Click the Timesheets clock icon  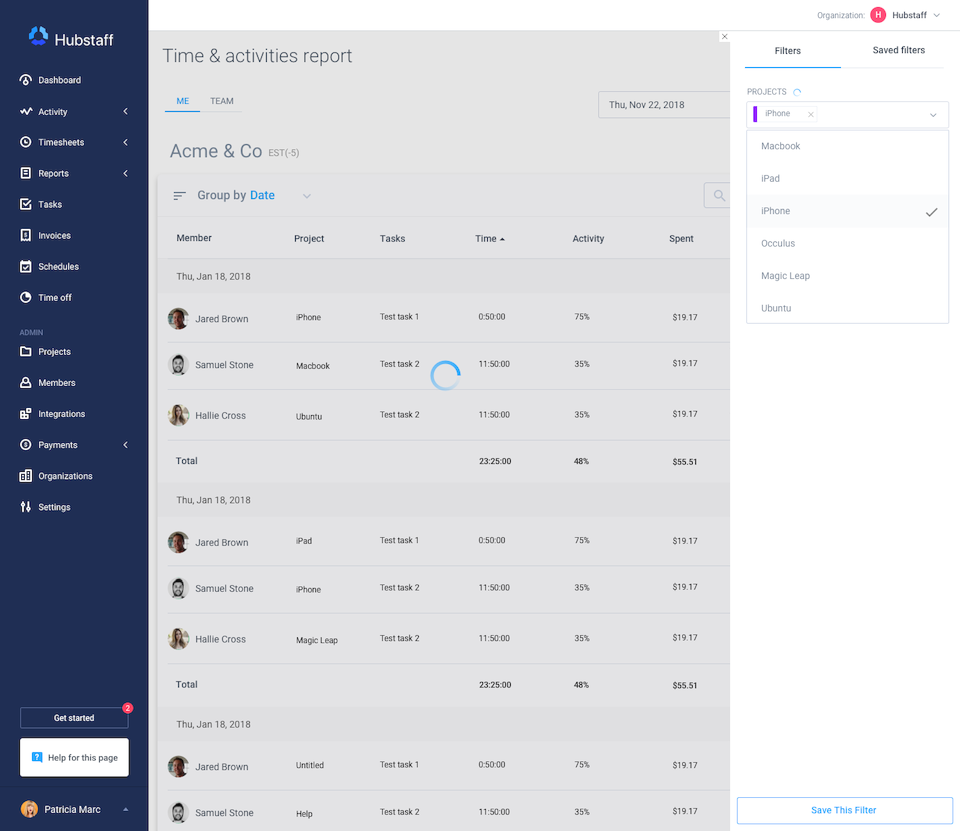pos(26,142)
